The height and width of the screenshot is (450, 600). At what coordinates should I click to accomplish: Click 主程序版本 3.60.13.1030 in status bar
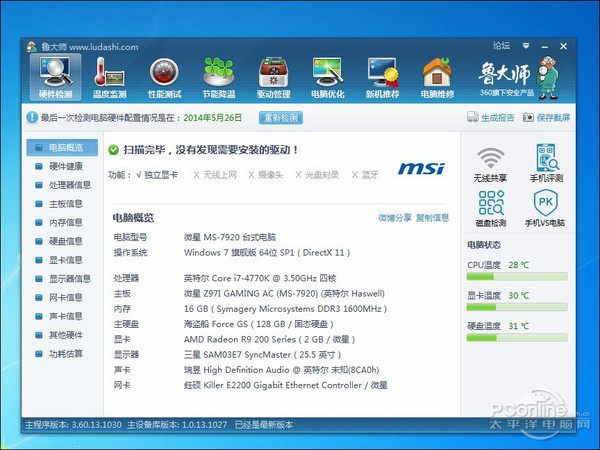pyautogui.click(x=73, y=425)
